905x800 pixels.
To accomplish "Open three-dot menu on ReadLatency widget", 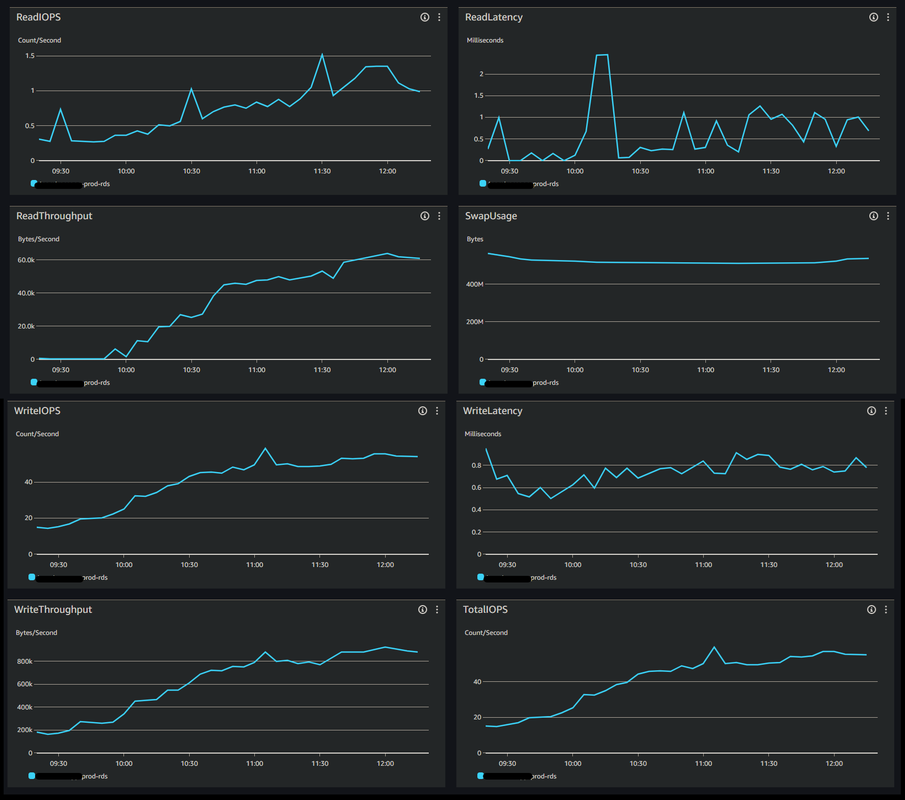I will [888, 17].
